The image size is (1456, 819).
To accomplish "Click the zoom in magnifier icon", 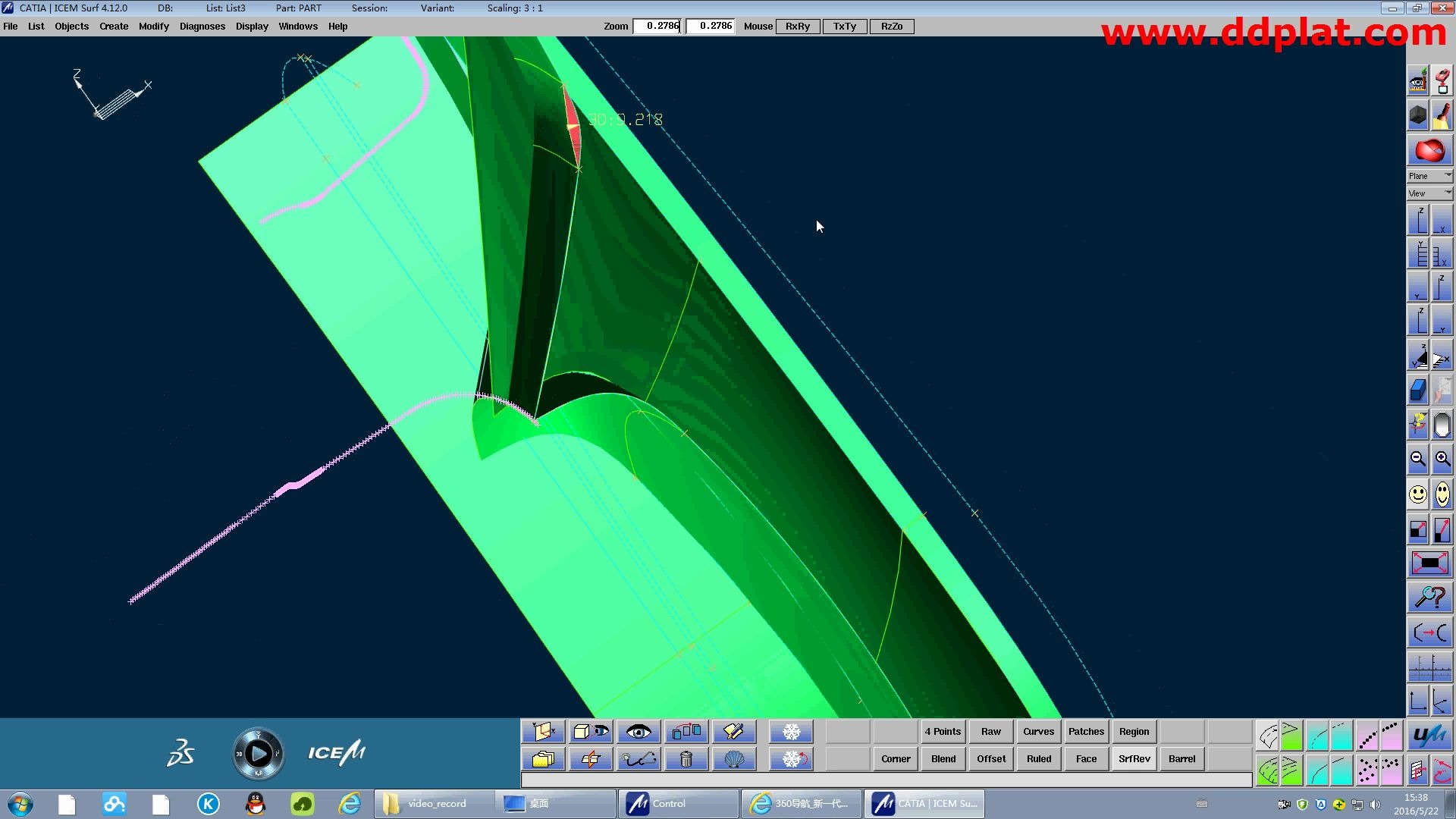I will pyautogui.click(x=1442, y=460).
